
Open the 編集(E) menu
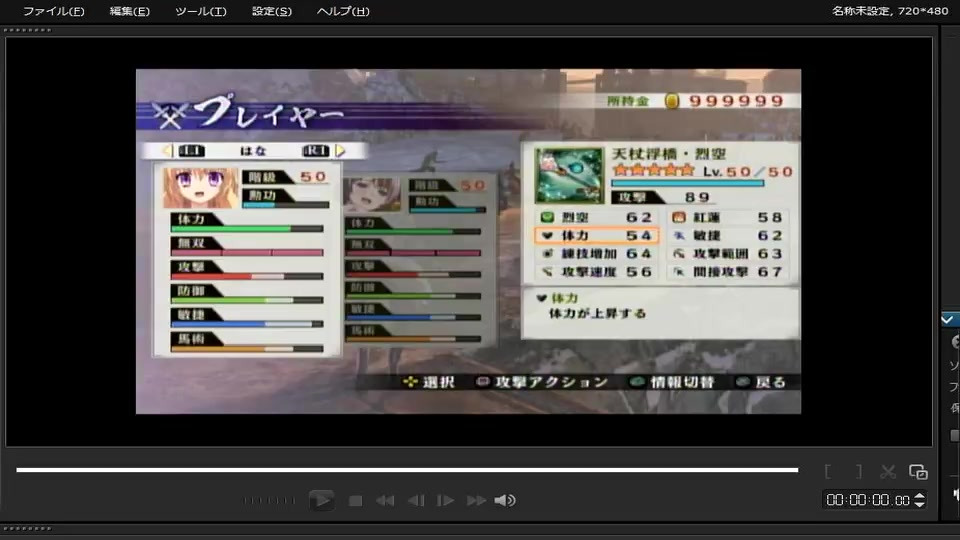pos(129,11)
